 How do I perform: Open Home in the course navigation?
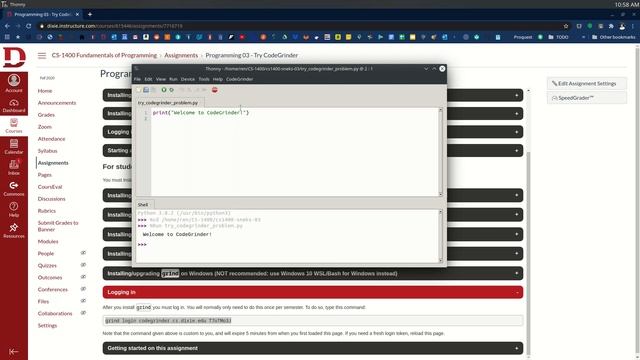tap(45, 91)
